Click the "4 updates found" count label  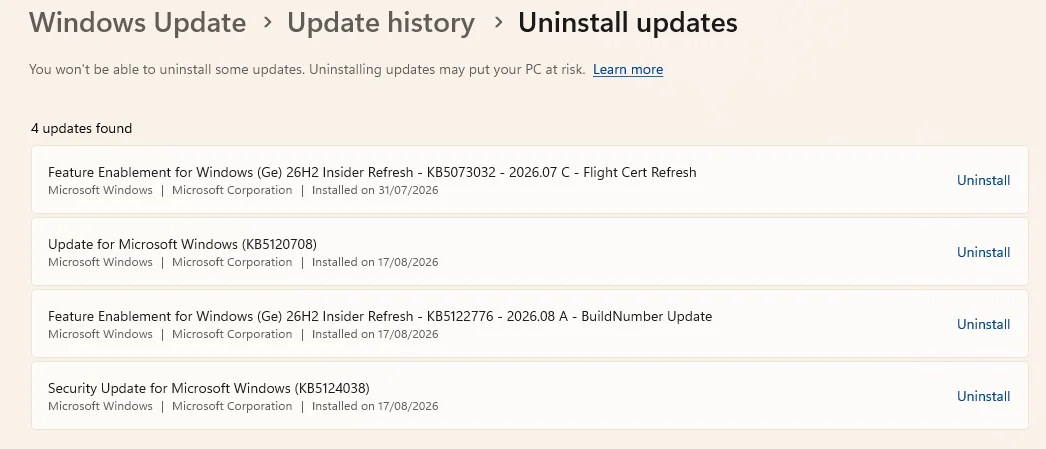[x=81, y=128]
